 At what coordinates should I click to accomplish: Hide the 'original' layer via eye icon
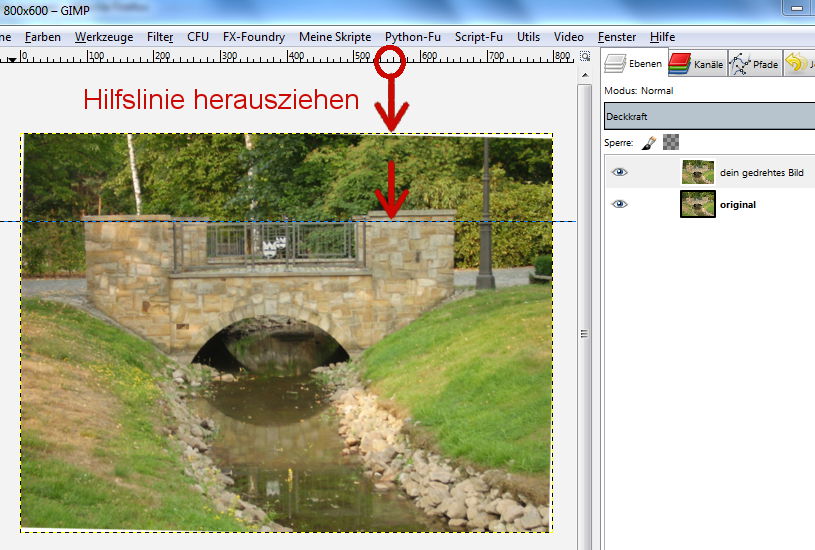click(x=620, y=204)
